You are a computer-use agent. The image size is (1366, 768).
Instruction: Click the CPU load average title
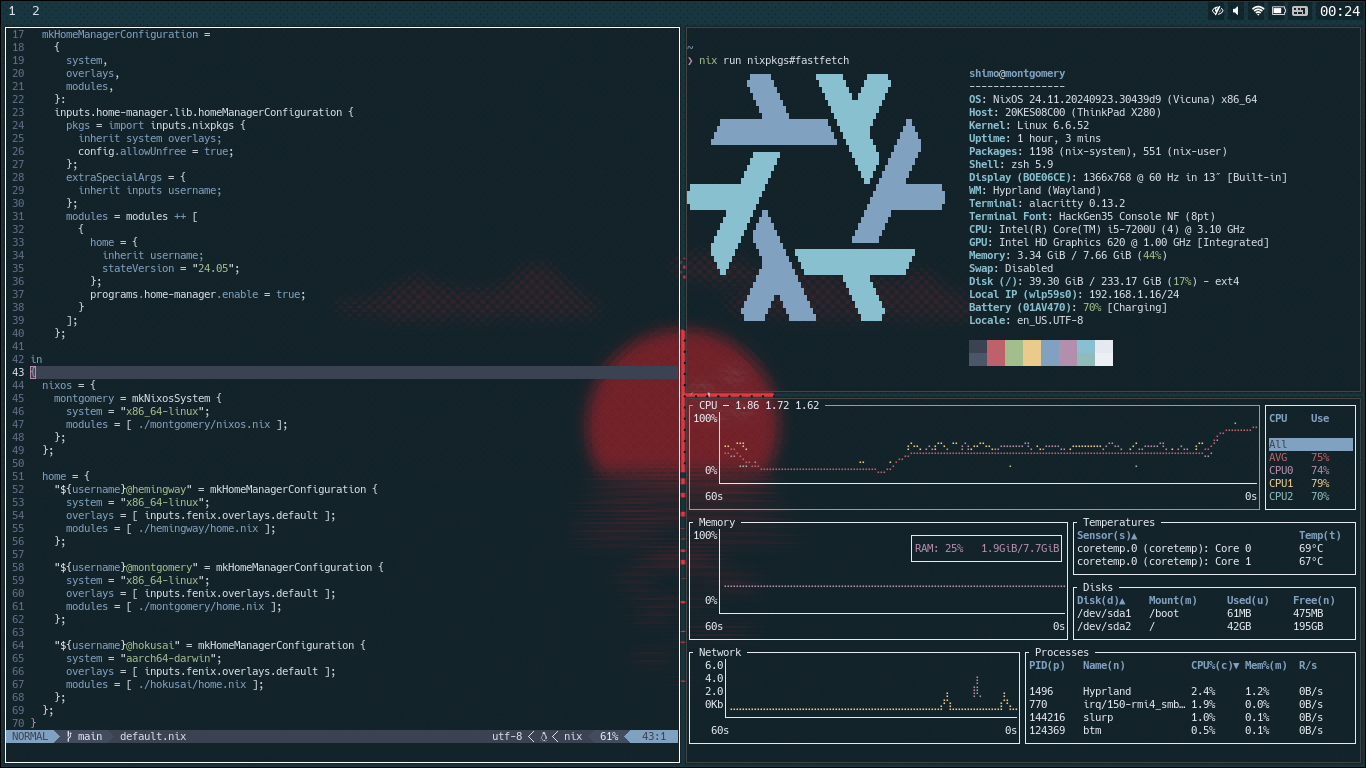(x=759, y=405)
